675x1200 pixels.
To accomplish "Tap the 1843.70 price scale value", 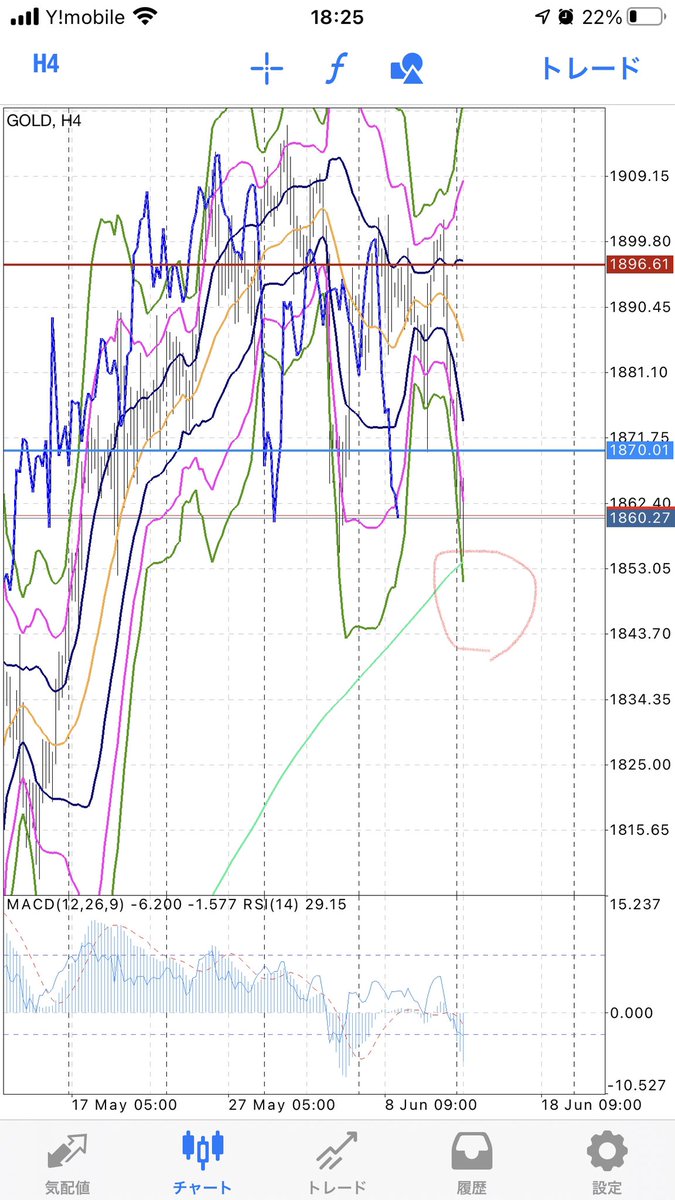I will 640,634.
